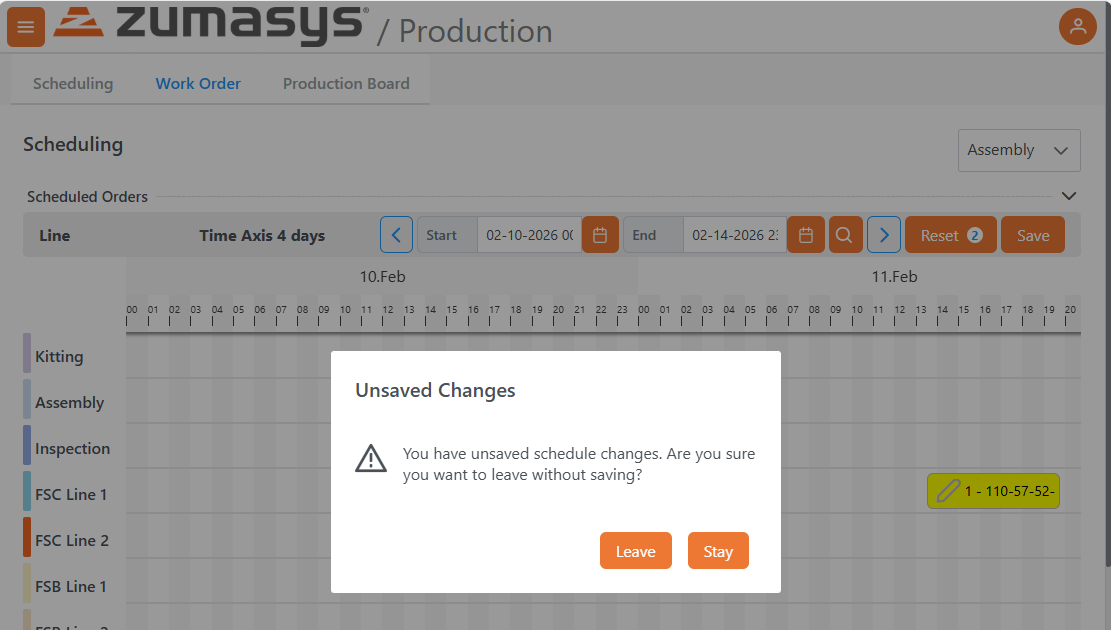Click Stay to keep editing the schedule

[718, 550]
